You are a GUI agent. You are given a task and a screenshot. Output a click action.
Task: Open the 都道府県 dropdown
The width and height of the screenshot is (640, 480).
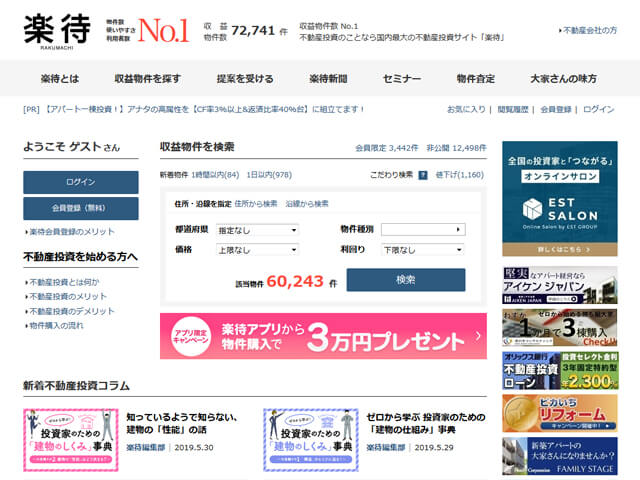pyautogui.click(x=258, y=230)
